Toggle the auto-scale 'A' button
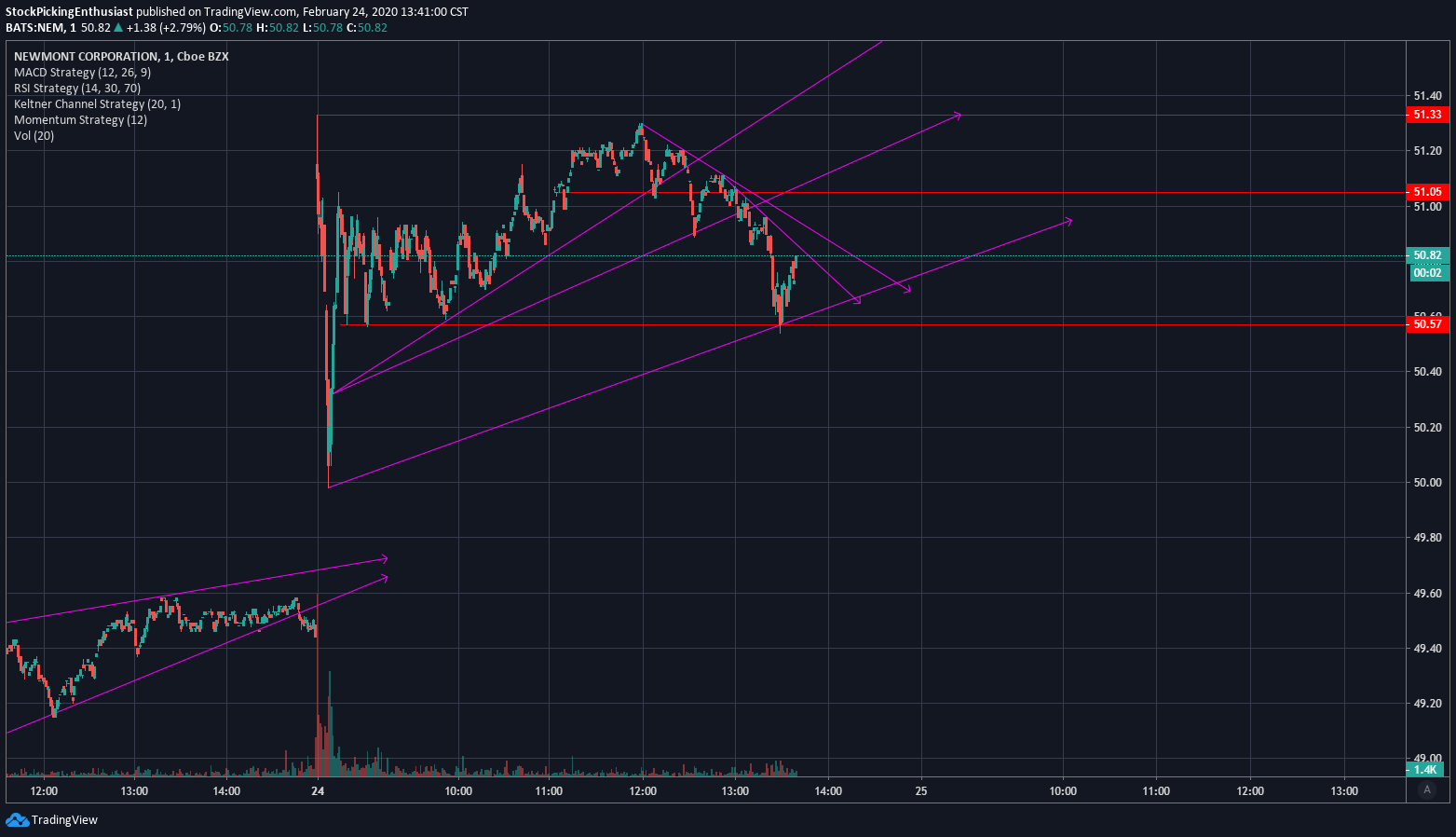This screenshot has height=837, width=1456. click(1426, 789)
